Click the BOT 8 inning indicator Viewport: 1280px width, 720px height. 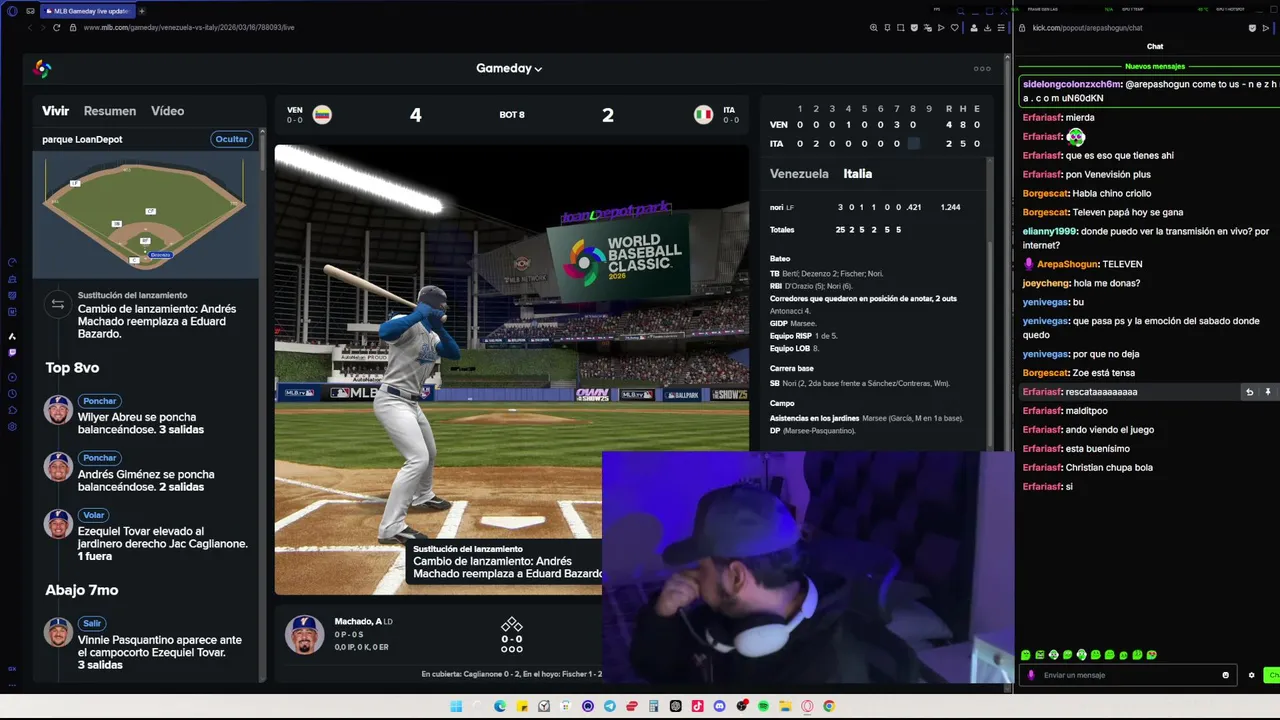[512, 115]
